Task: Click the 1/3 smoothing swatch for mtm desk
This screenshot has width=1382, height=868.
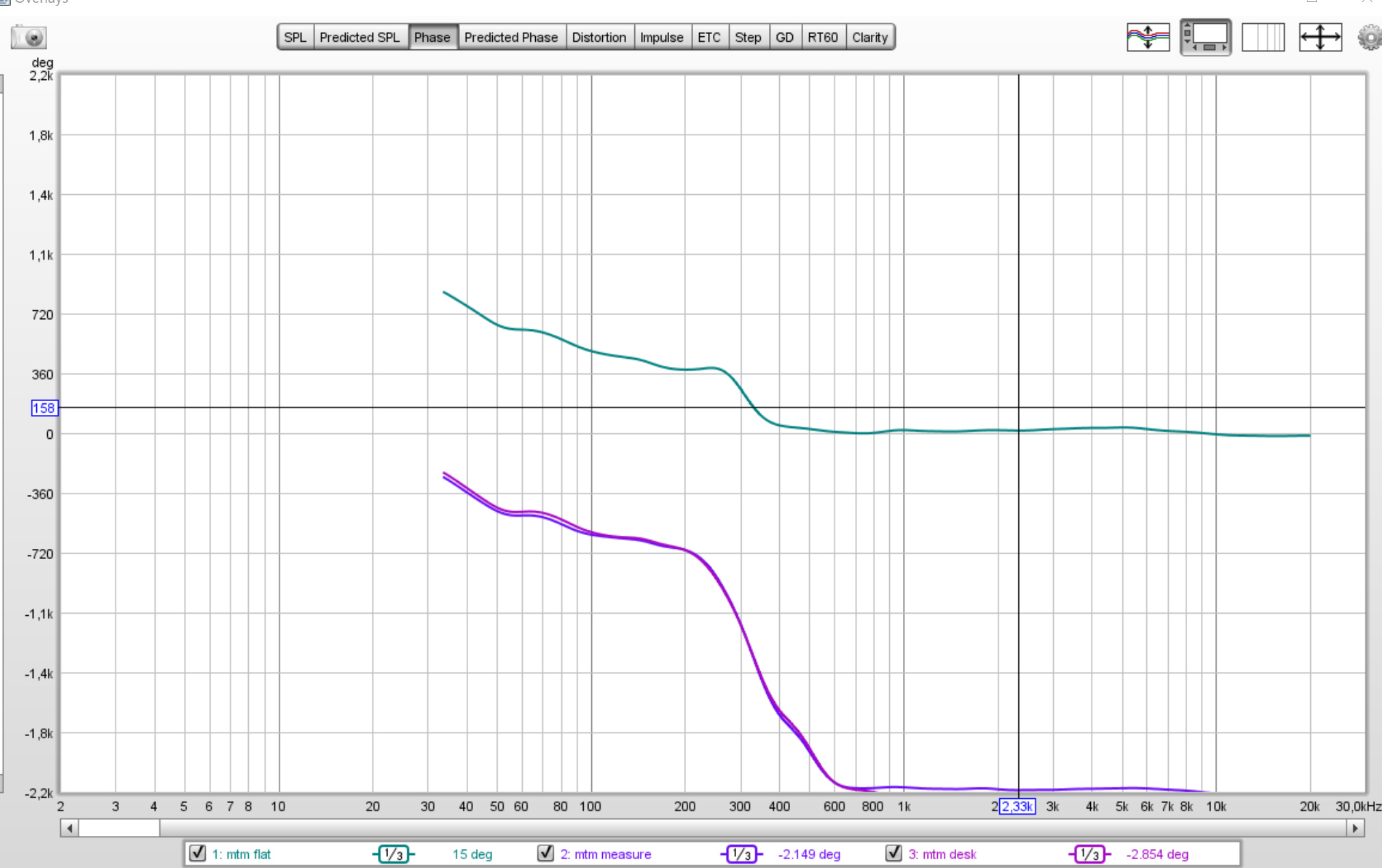Action: click(1089, 854)
